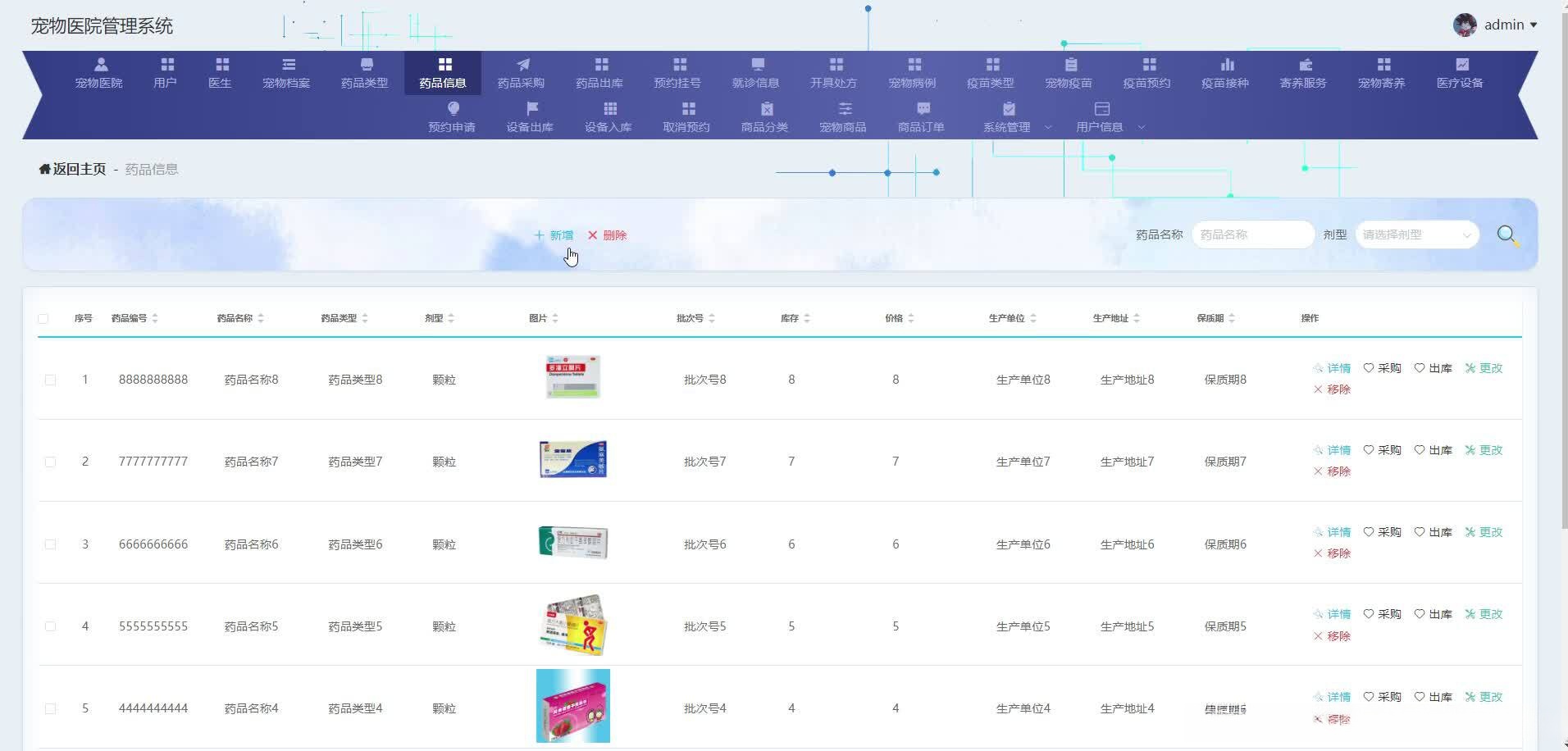Screen dimensions: 1568x751
Task: Click the 药品名称 search input field
Action: pyautogui.click(x=1252, y=234)
